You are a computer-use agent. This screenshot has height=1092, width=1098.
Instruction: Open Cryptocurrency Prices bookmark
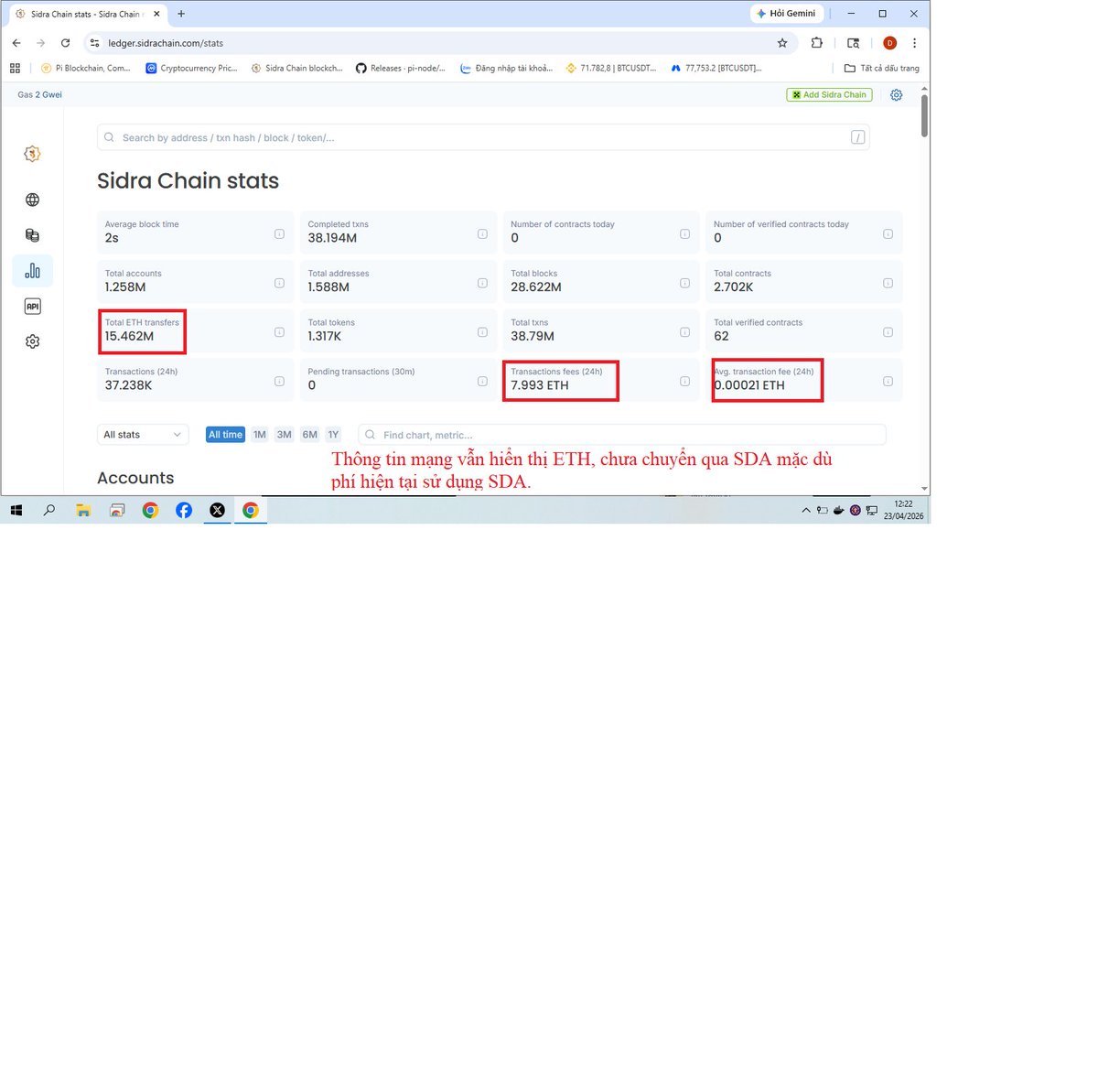point(191,68)
